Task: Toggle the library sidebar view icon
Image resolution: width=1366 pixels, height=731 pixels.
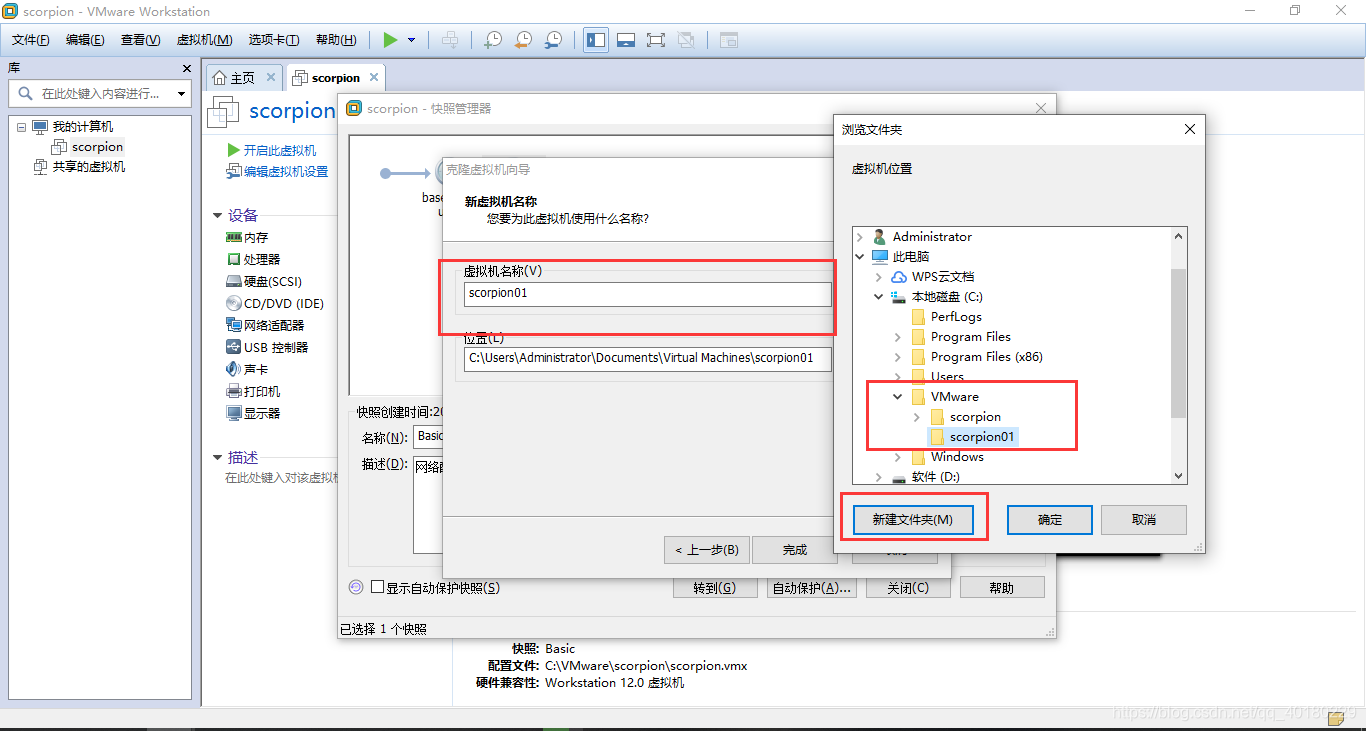Action: (596, 40)
